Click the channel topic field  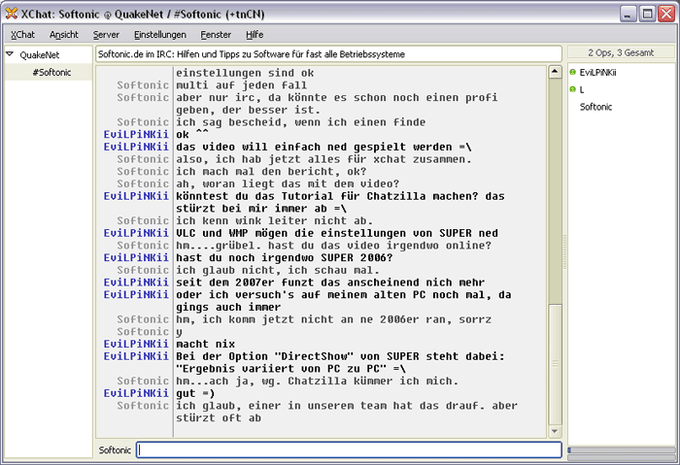coord(328,54)
